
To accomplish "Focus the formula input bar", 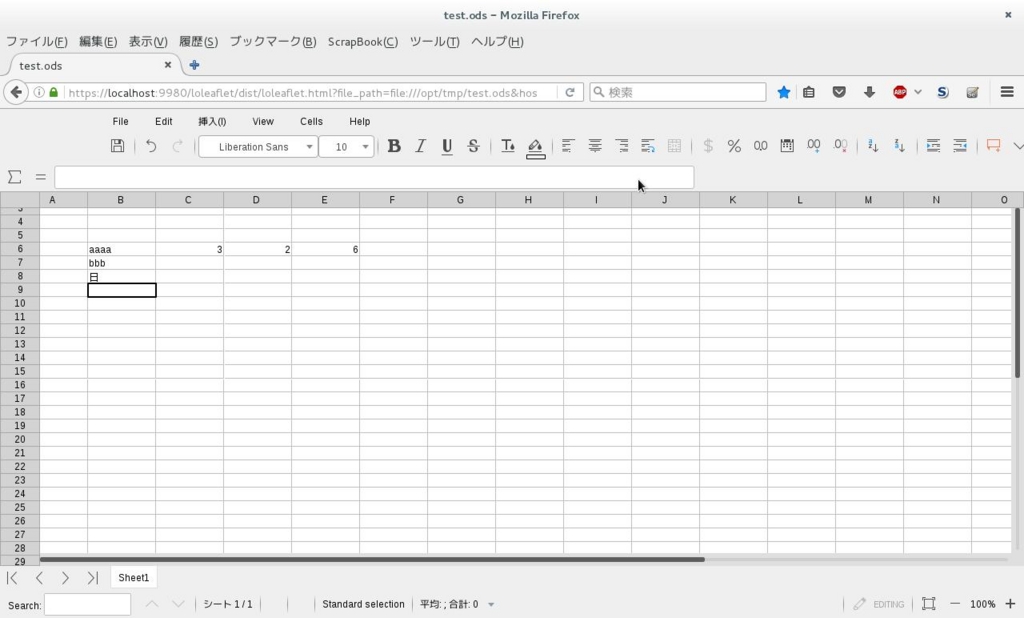I will tap(374, 177).
